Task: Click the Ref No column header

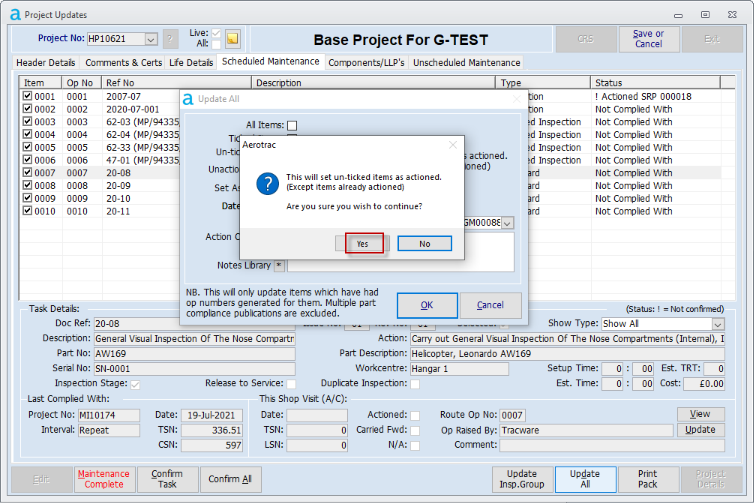Action: (x=176, y=83)
